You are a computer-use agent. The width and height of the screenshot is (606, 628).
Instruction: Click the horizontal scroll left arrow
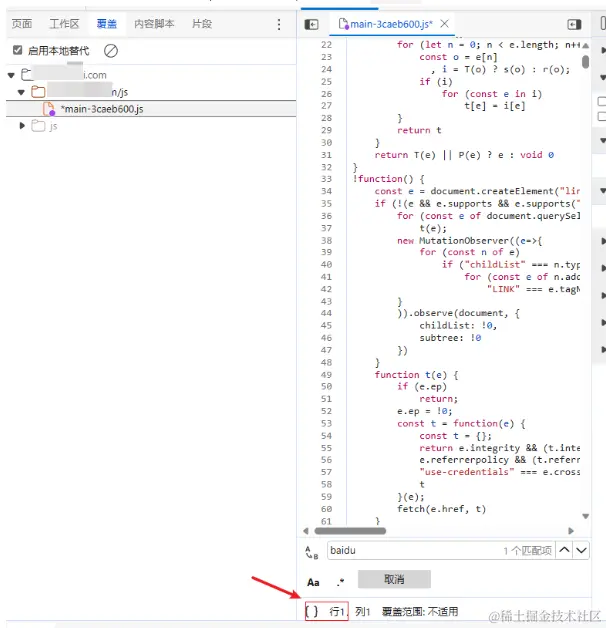[306, 531]
